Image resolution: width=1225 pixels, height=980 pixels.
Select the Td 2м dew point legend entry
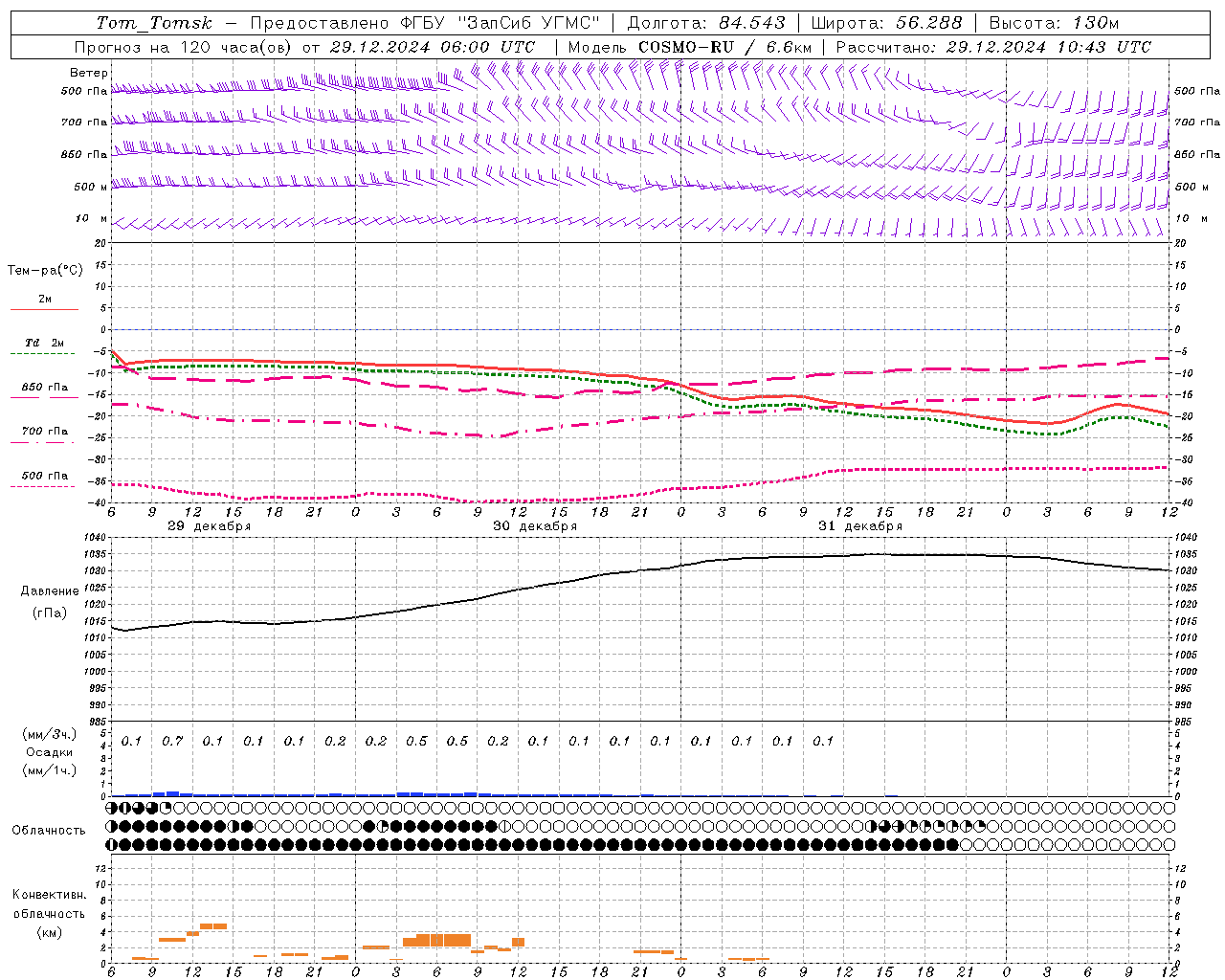point(45,343)
